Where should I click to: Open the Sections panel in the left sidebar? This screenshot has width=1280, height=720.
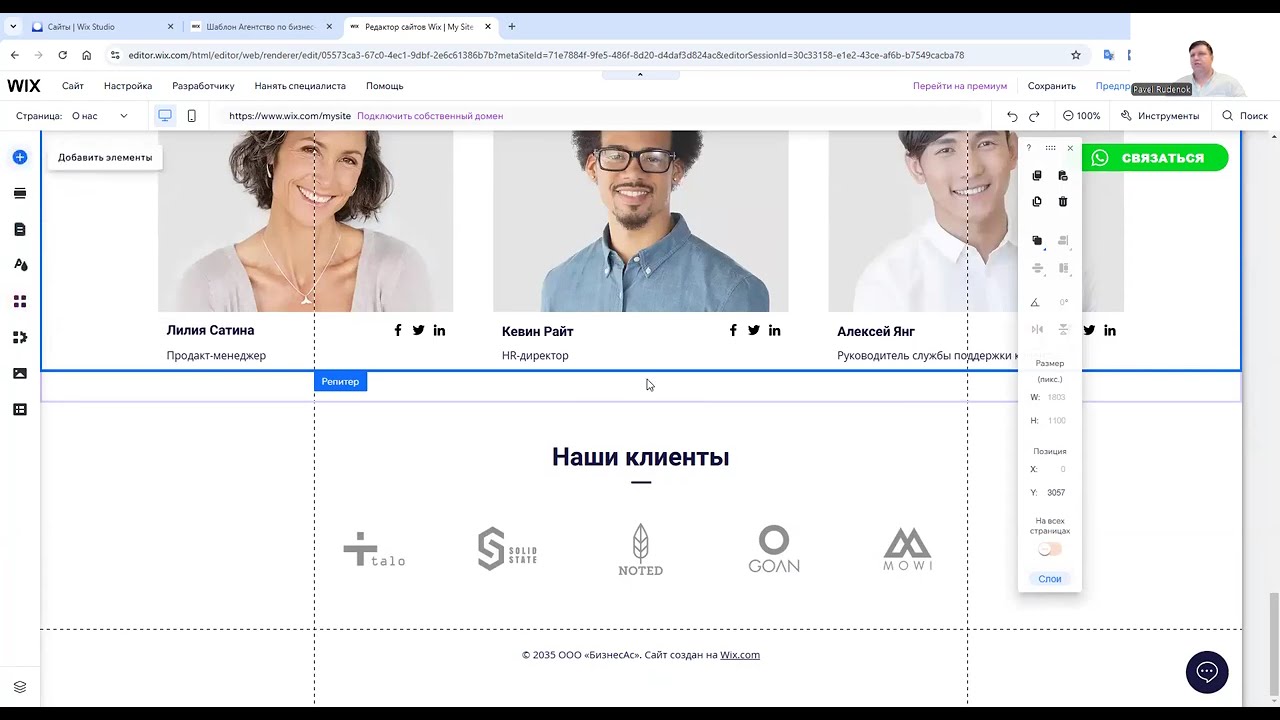tap(20, 193)
